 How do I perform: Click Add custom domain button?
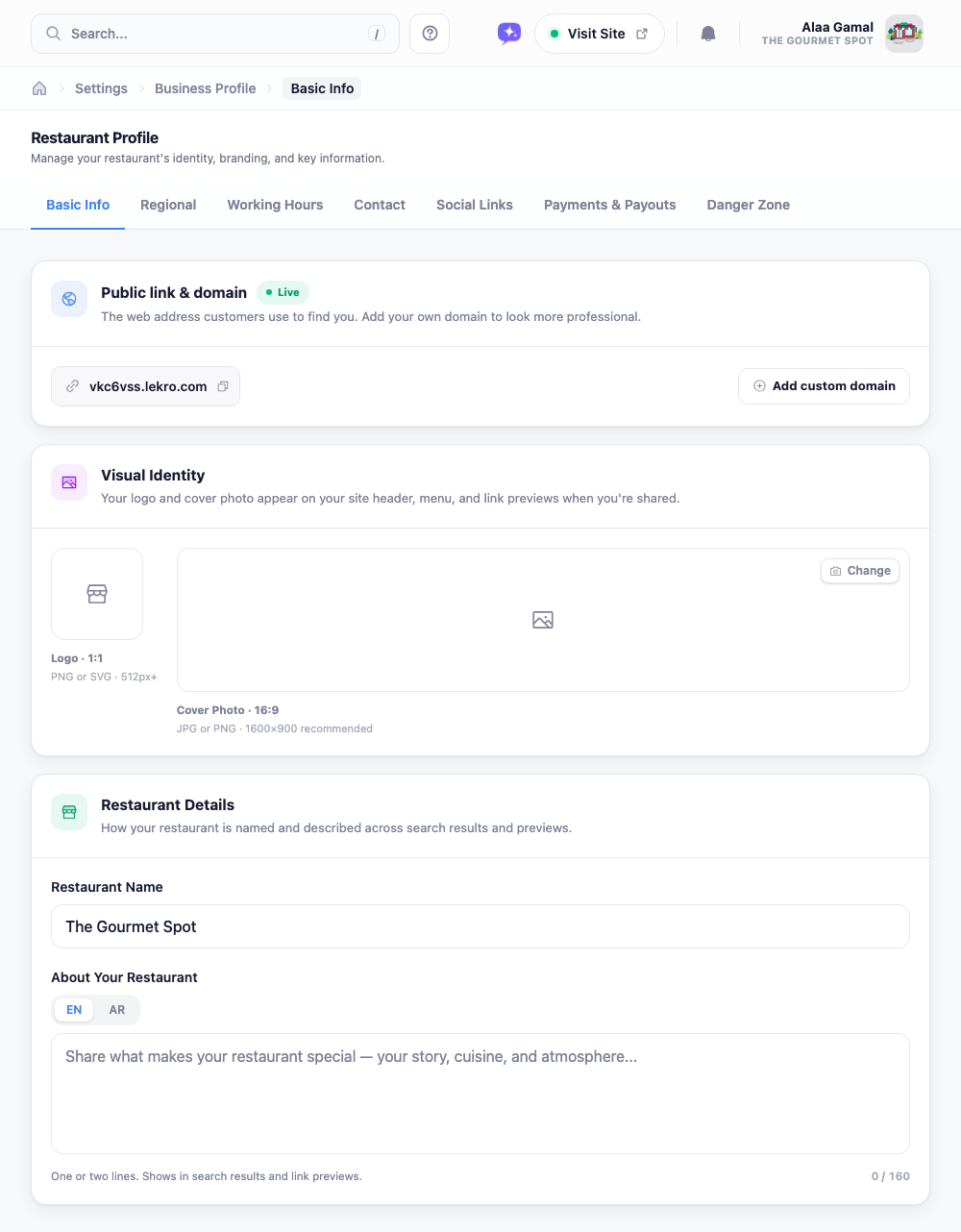tap(824, 386)
